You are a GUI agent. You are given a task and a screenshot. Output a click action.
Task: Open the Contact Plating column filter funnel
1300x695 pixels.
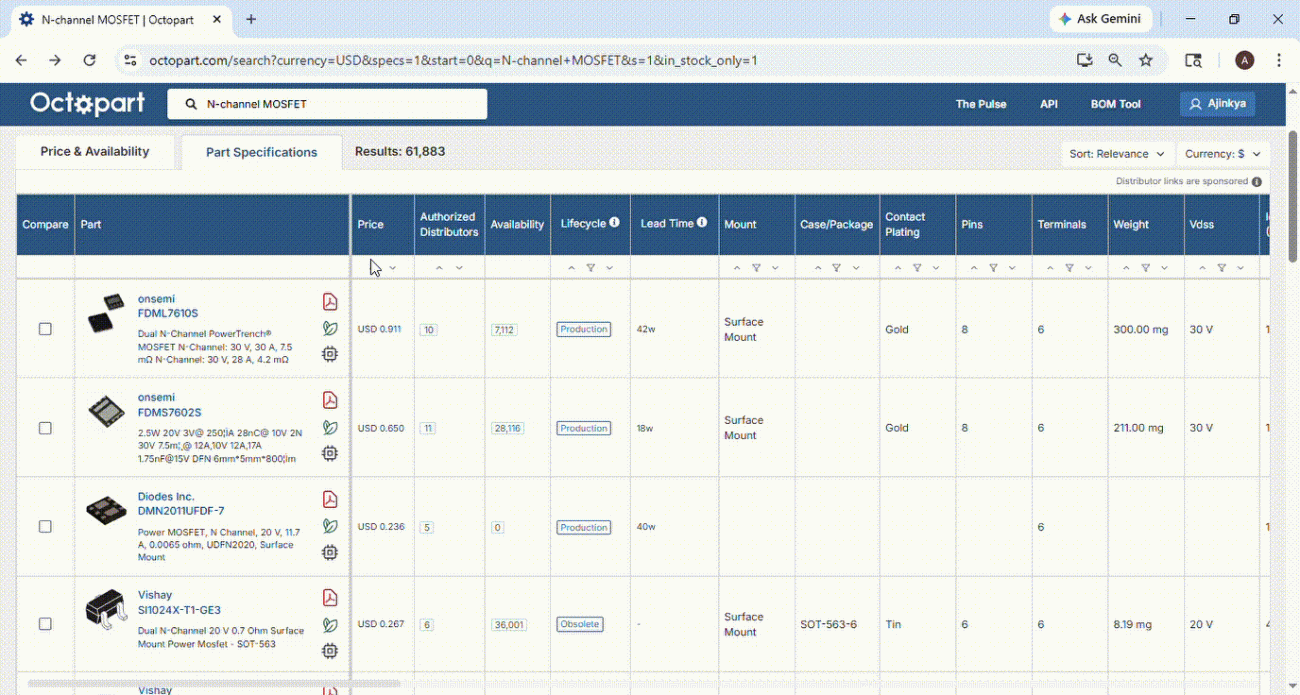pyautogui.click(x=917, y=268)
